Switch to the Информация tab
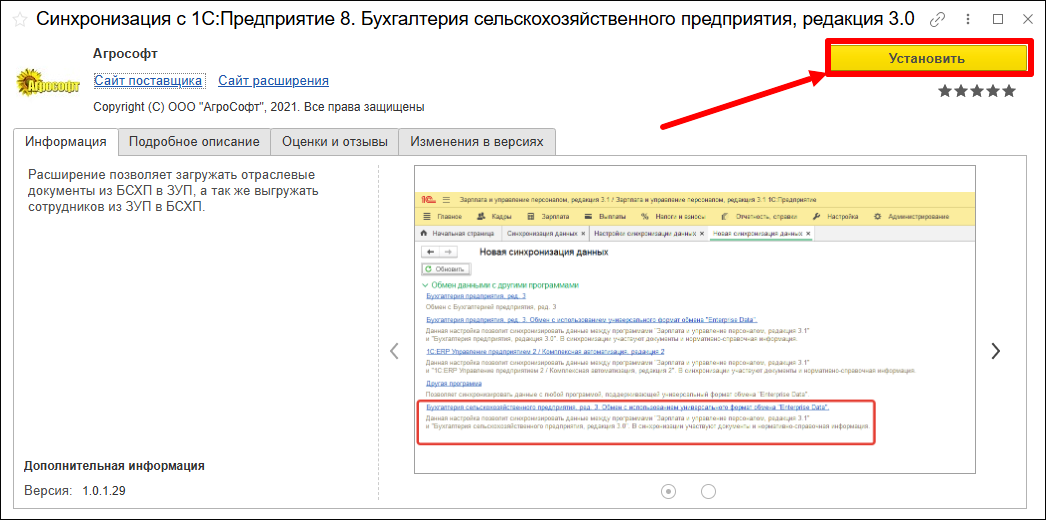This screenshot has height=520, width=1046. 66,142
